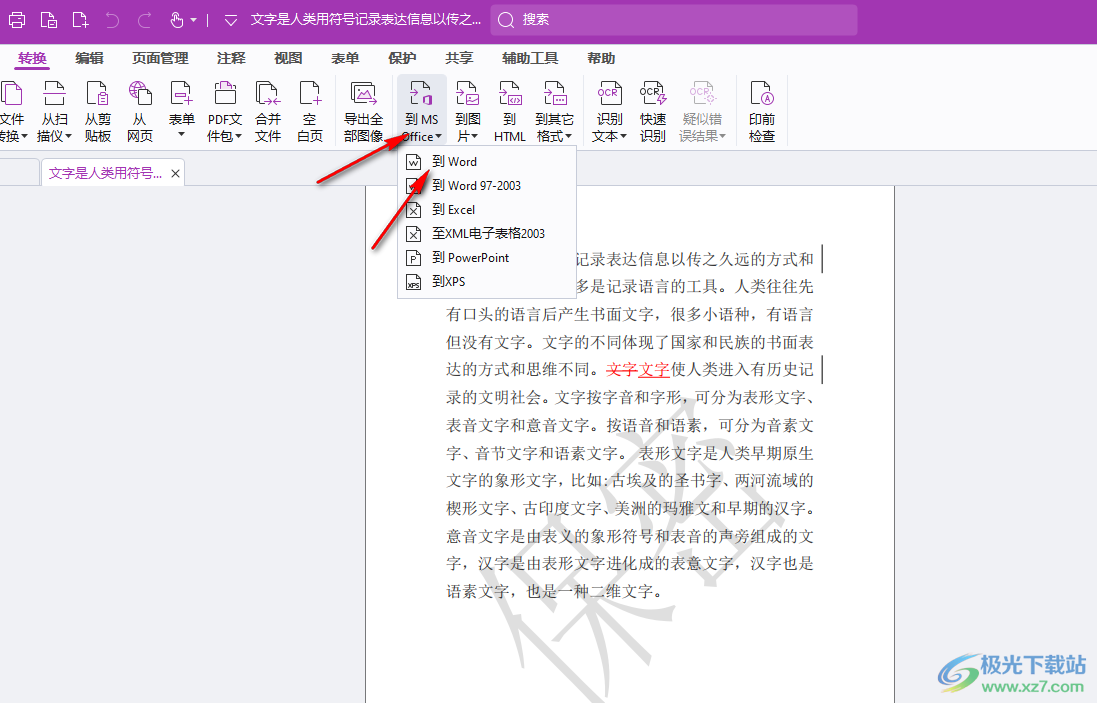
Task: Click the 合并文件 icon
Action: 268,92
